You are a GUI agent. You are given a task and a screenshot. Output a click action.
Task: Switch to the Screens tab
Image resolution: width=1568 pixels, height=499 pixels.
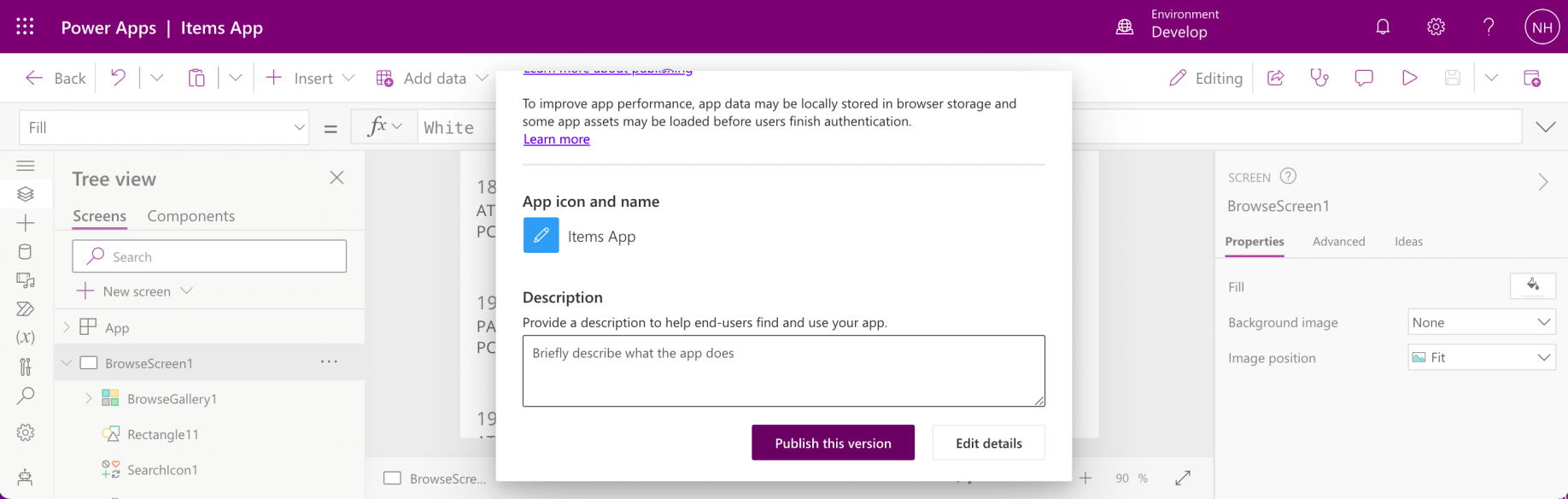coord(99,216)
